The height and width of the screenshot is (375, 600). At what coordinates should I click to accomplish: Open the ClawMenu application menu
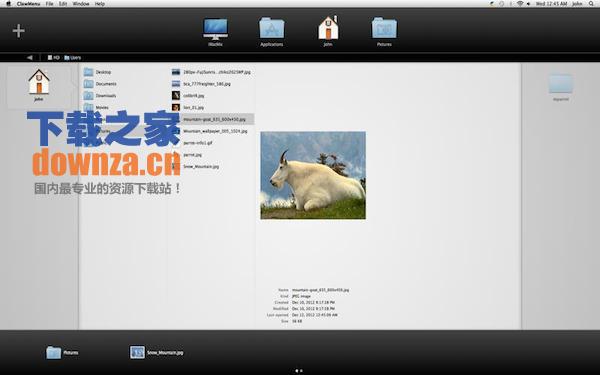click(x=28, y=3)
